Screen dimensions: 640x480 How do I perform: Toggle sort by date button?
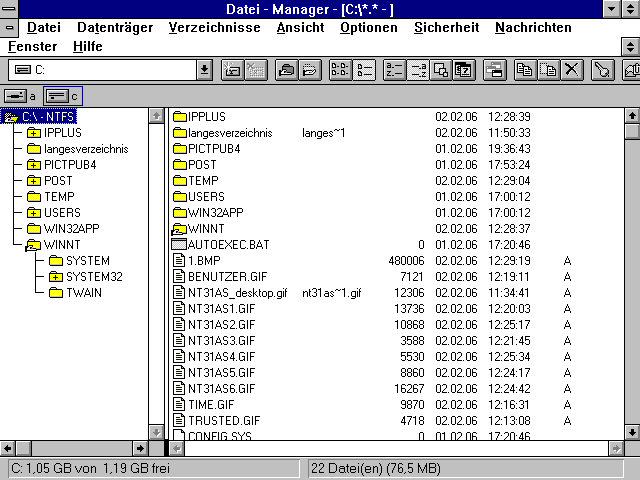(464, 70)
